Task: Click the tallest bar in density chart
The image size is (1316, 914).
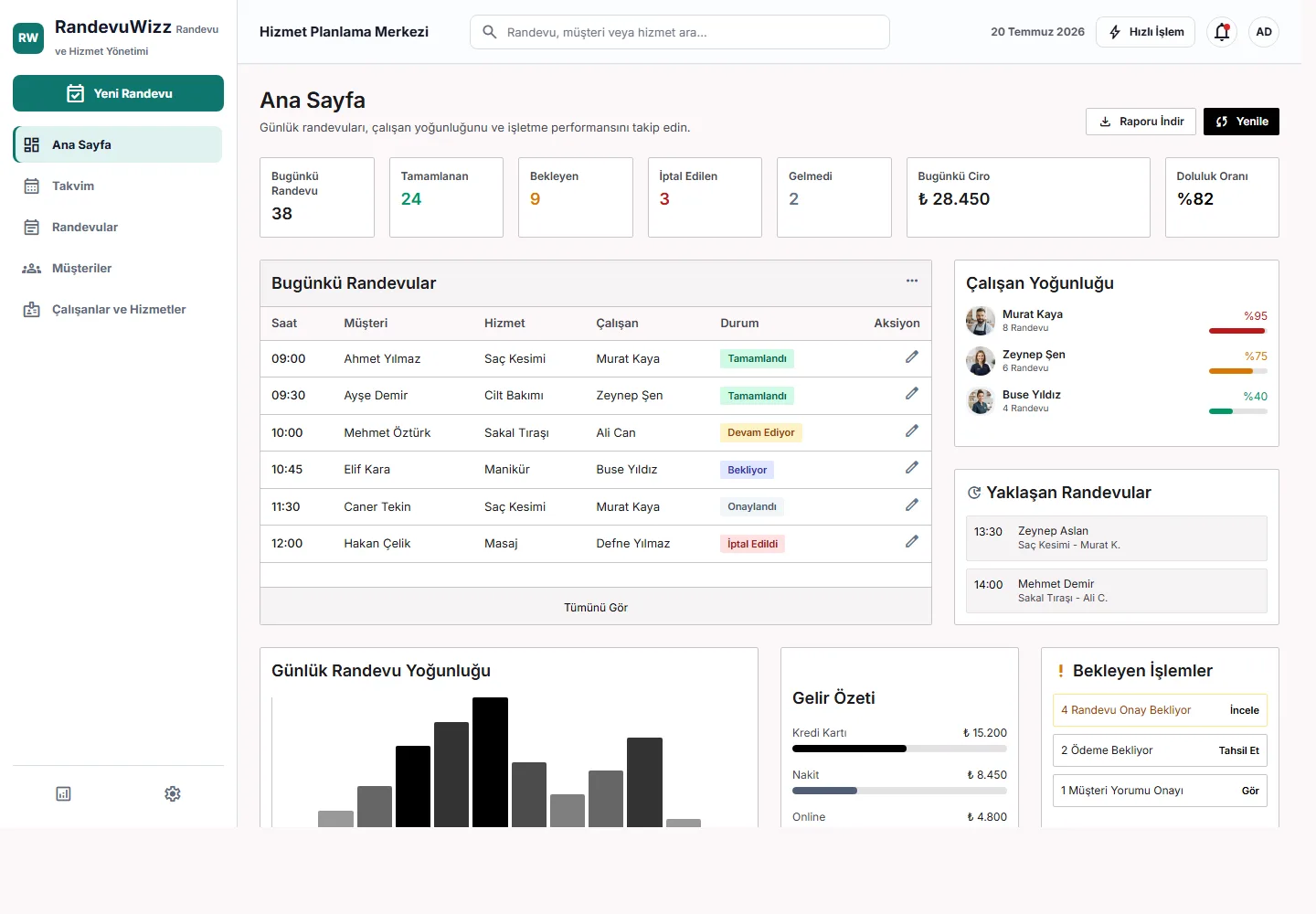Action: 490,762
